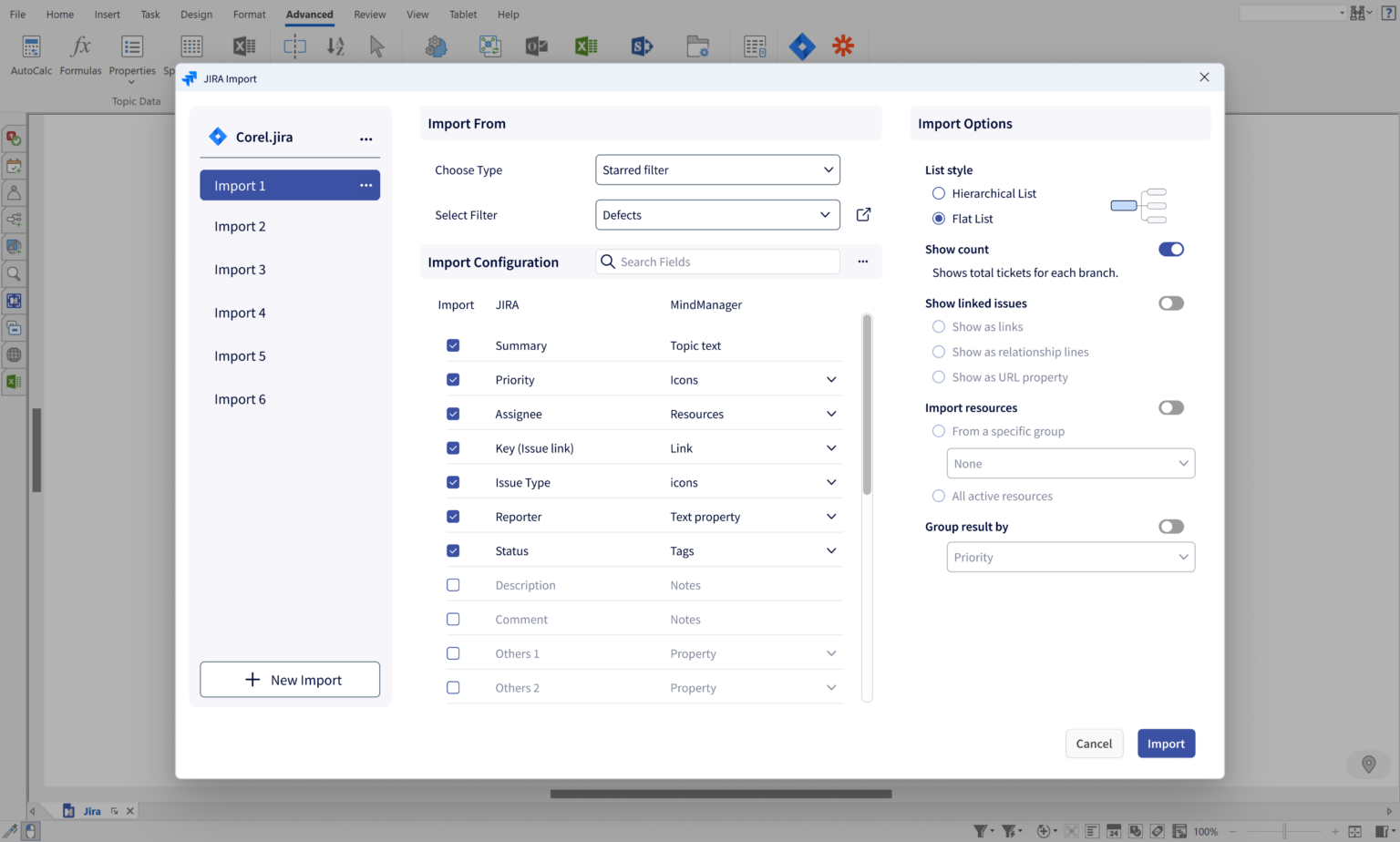Open the Choose Type dropdown showing Starred filter
The image size is (1400, 842).
coord(717,169)
